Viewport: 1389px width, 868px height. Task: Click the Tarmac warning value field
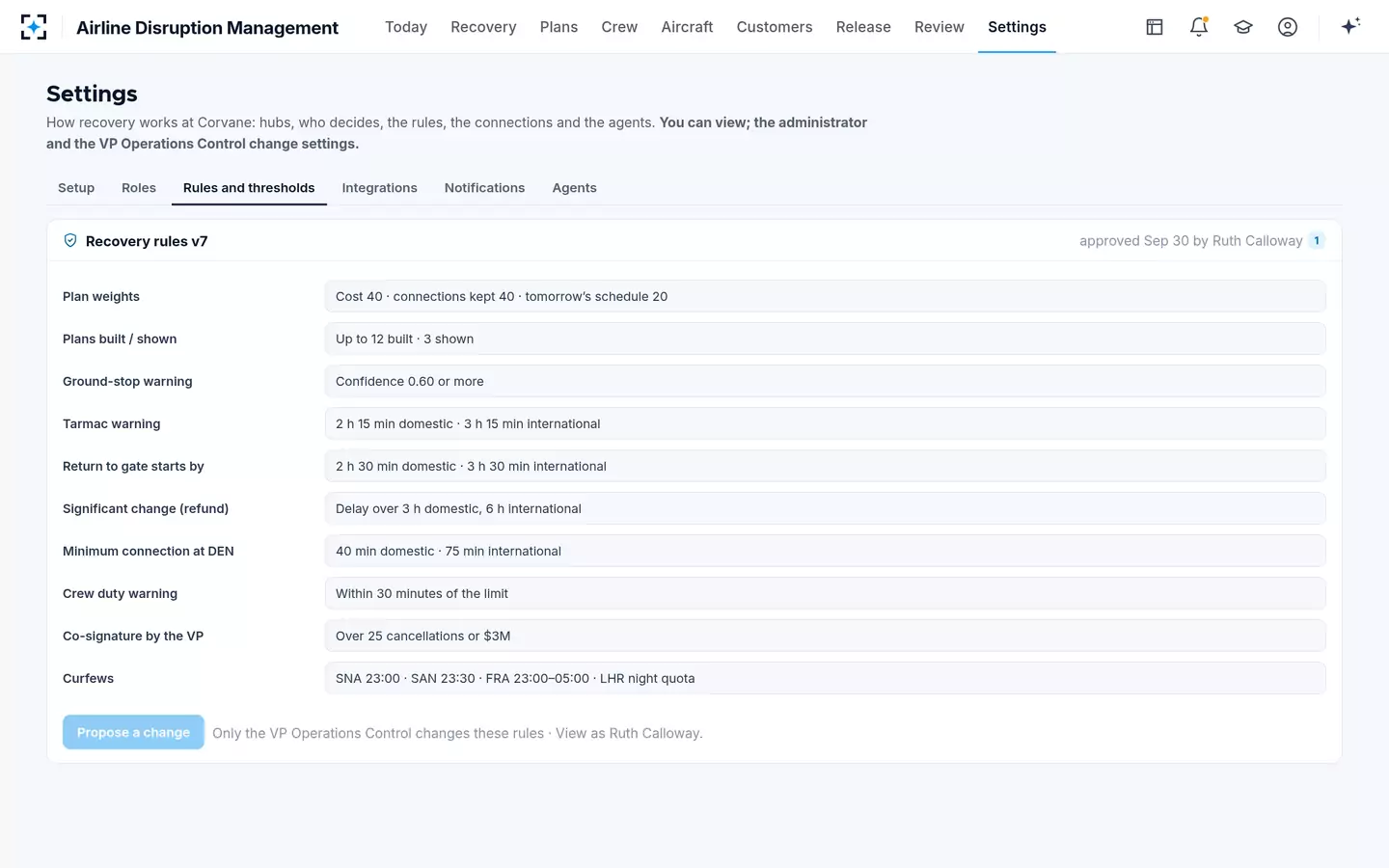coord(826,423)
